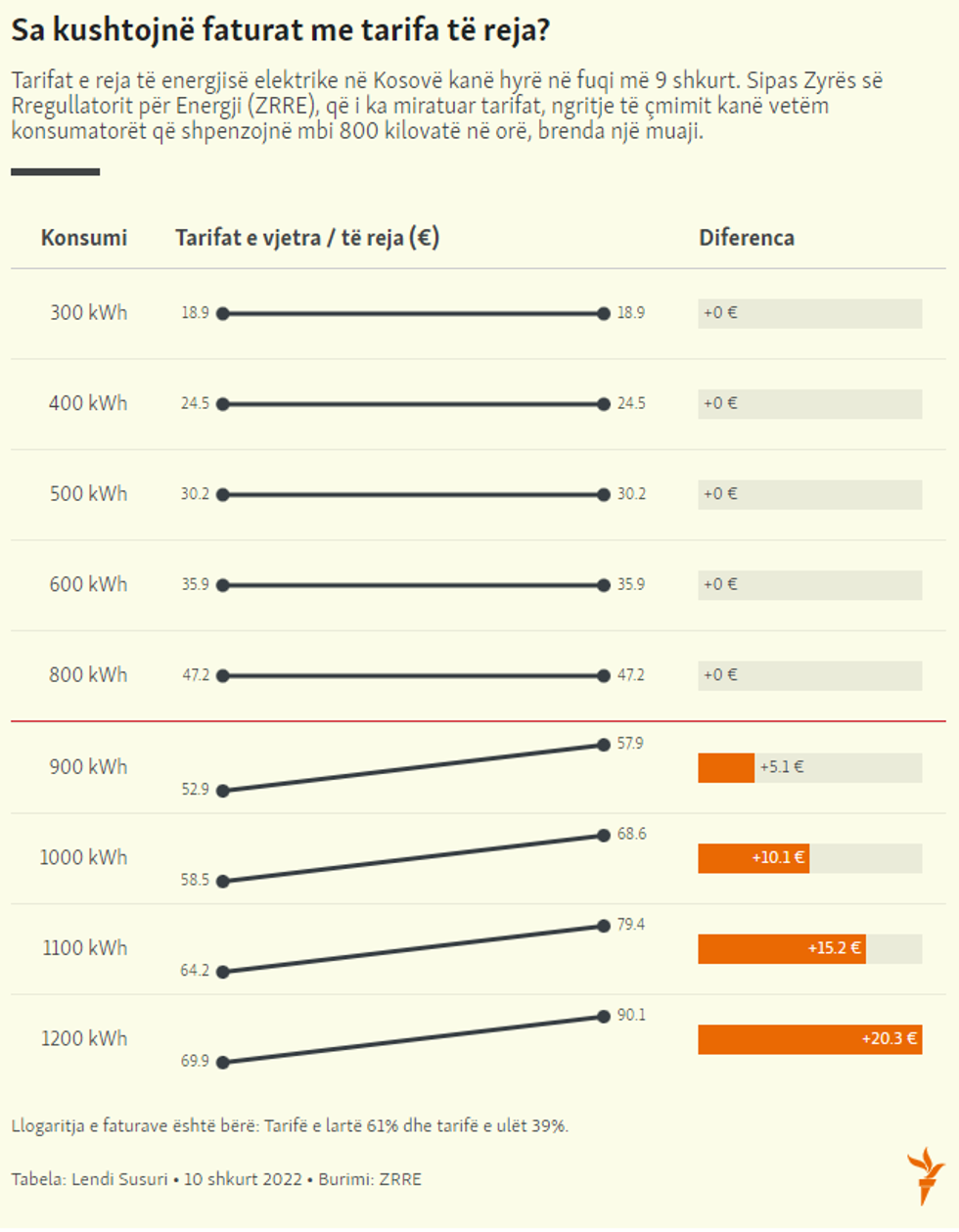Click the Tarifat e vjetra / të reja header
This screenshot has width=959, height=1232.
pos(307,238)
